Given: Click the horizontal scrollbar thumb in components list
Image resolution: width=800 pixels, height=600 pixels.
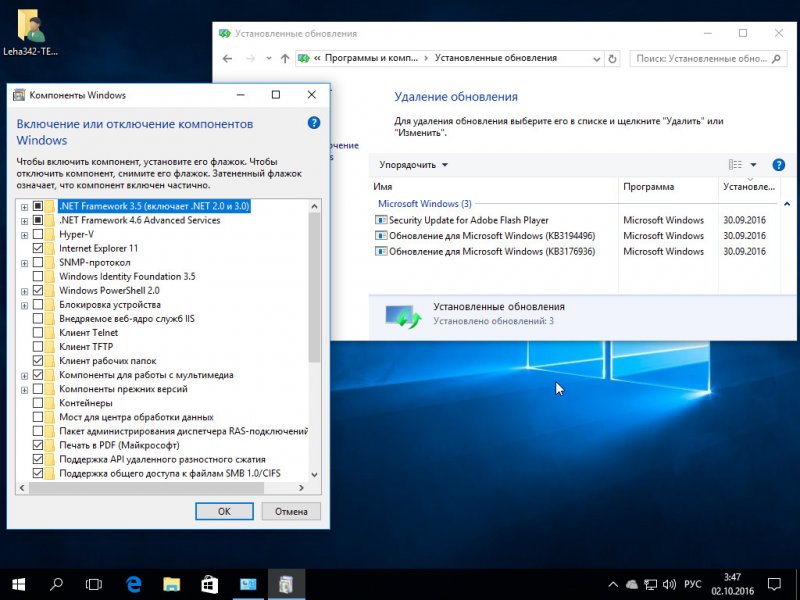Looking at the screenshot, I should pos(146,488).
